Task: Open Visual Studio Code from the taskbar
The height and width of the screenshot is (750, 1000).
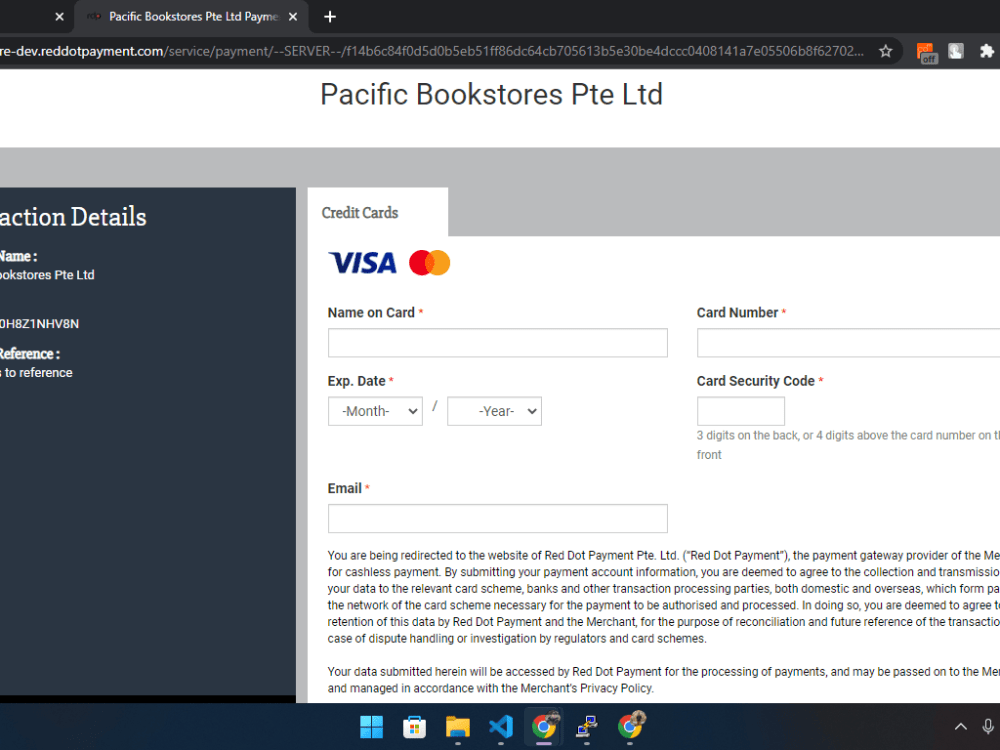Action: coord(501,727)
